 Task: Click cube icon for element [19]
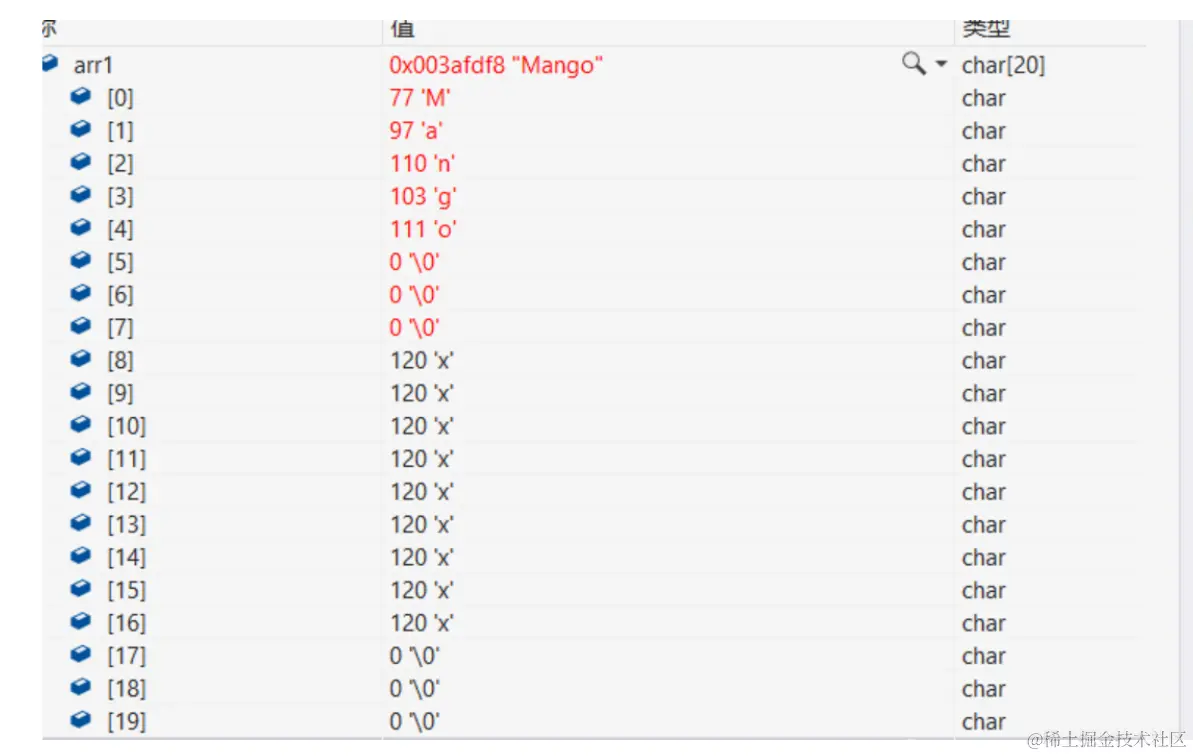81,720
